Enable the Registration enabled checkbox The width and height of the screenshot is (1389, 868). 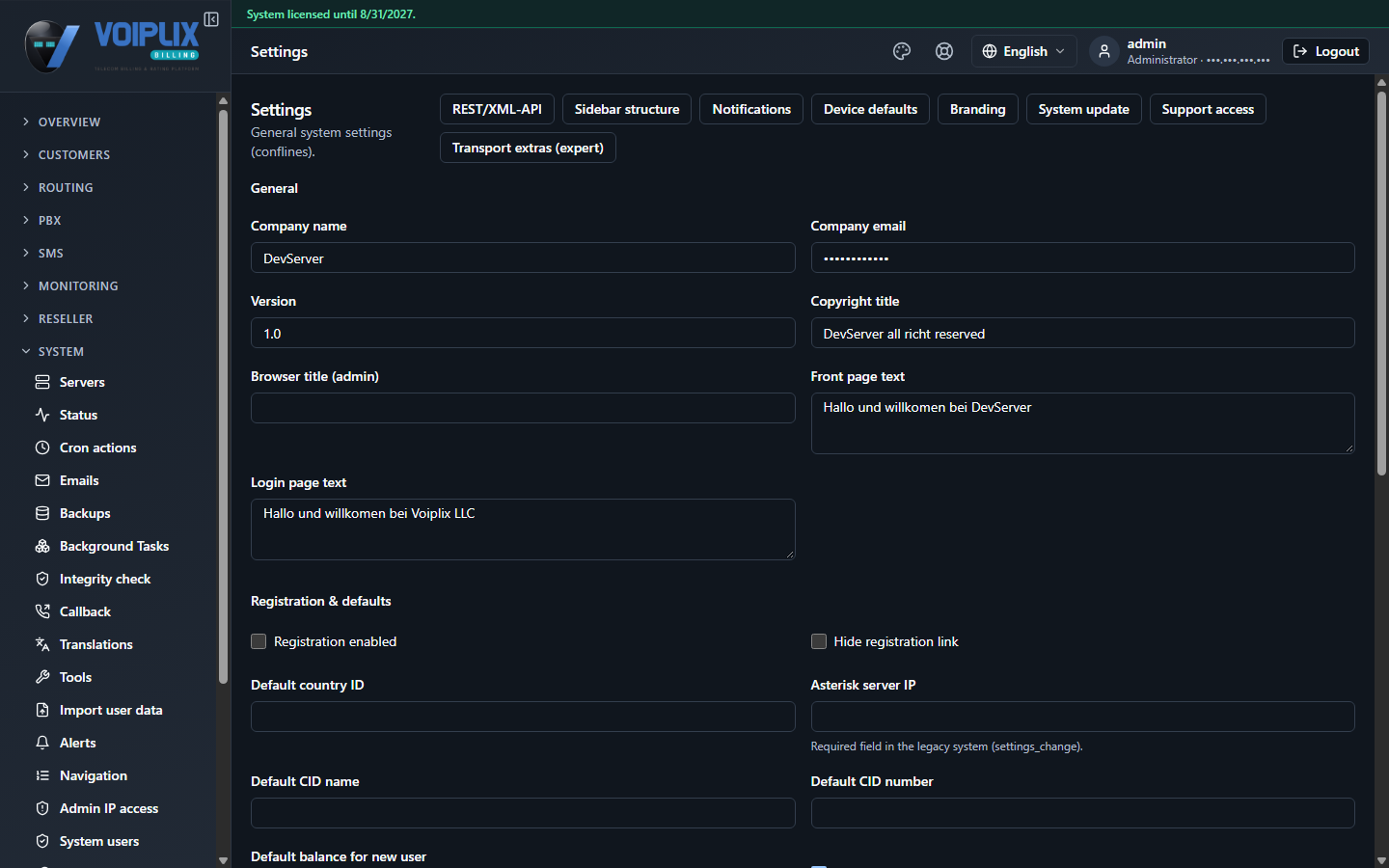pos(259,641)
